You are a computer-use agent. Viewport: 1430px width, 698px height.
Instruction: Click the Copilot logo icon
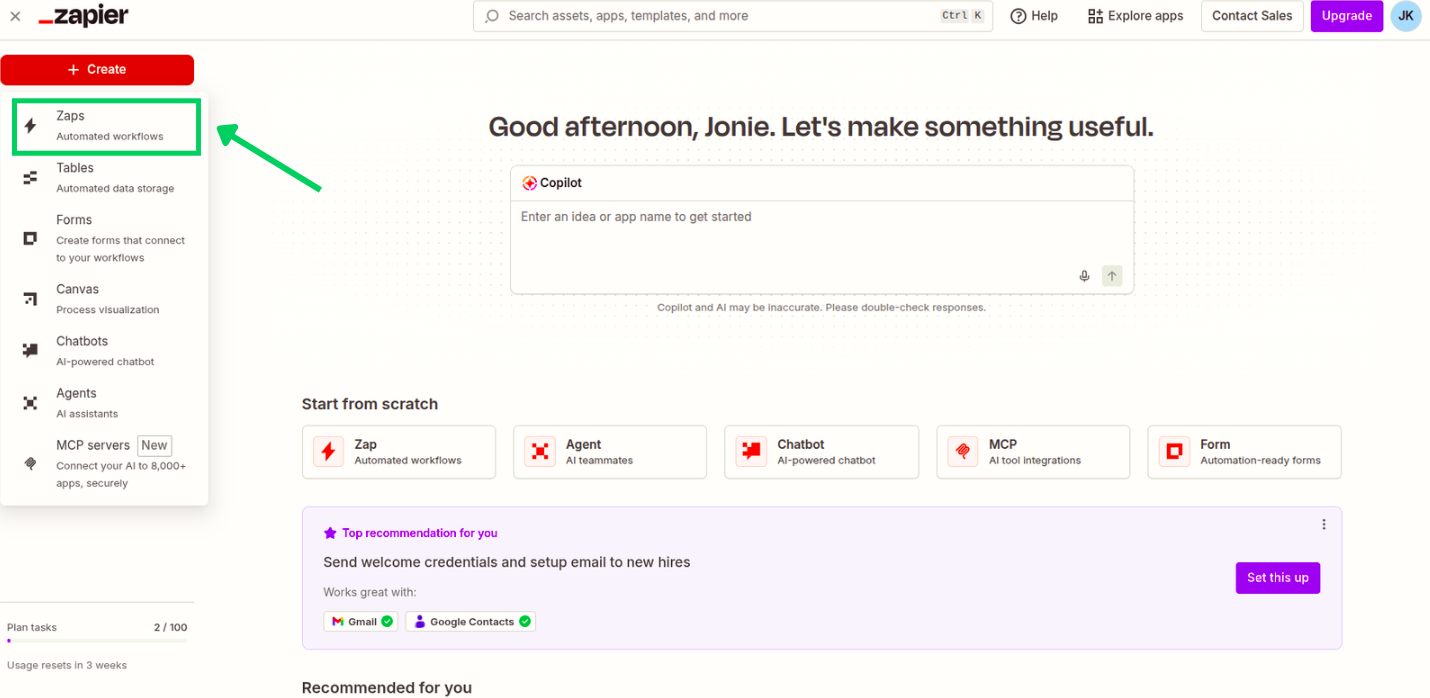pos(530,183)
